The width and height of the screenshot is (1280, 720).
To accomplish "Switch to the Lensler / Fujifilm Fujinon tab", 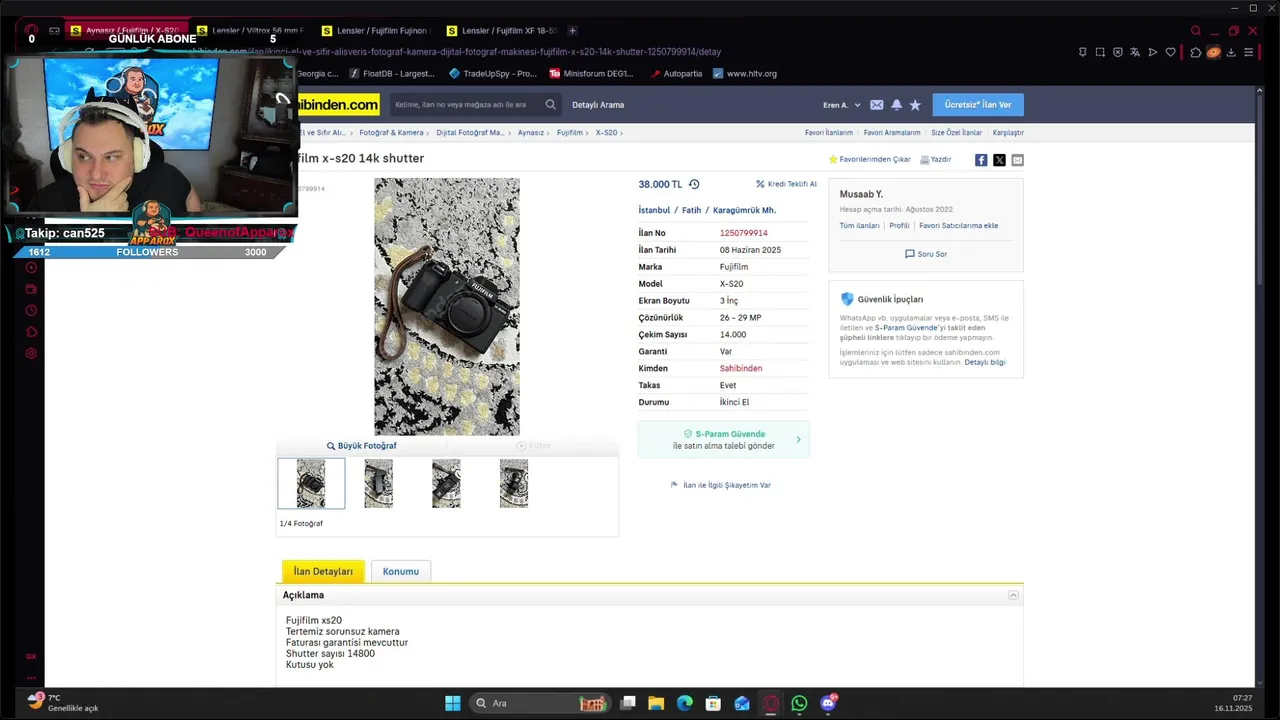I will click(376, 31).
